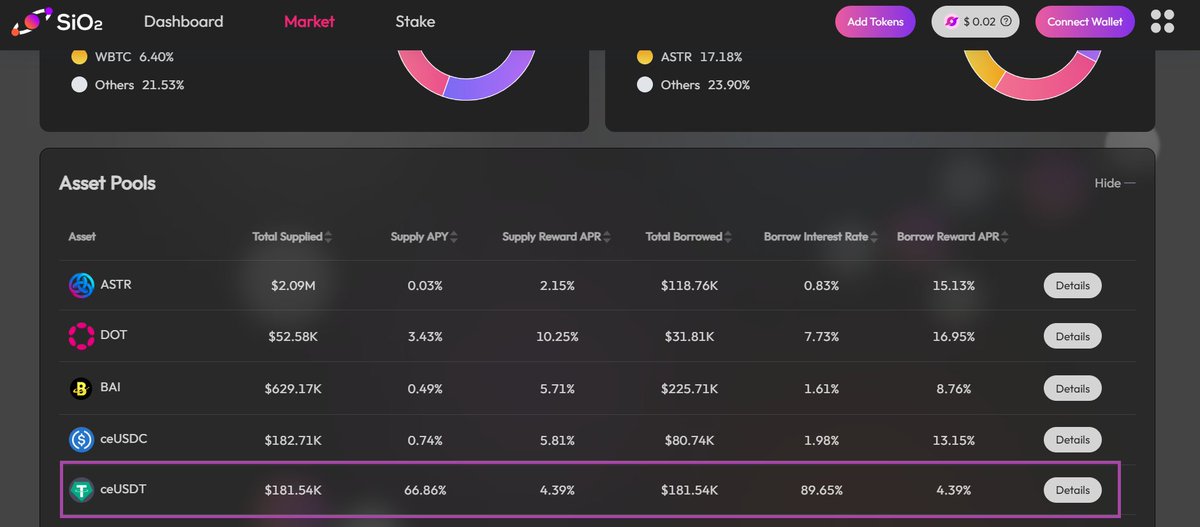Open the Dashboard tab
The width and height of the screenshot is (1200, 527).
184,21
